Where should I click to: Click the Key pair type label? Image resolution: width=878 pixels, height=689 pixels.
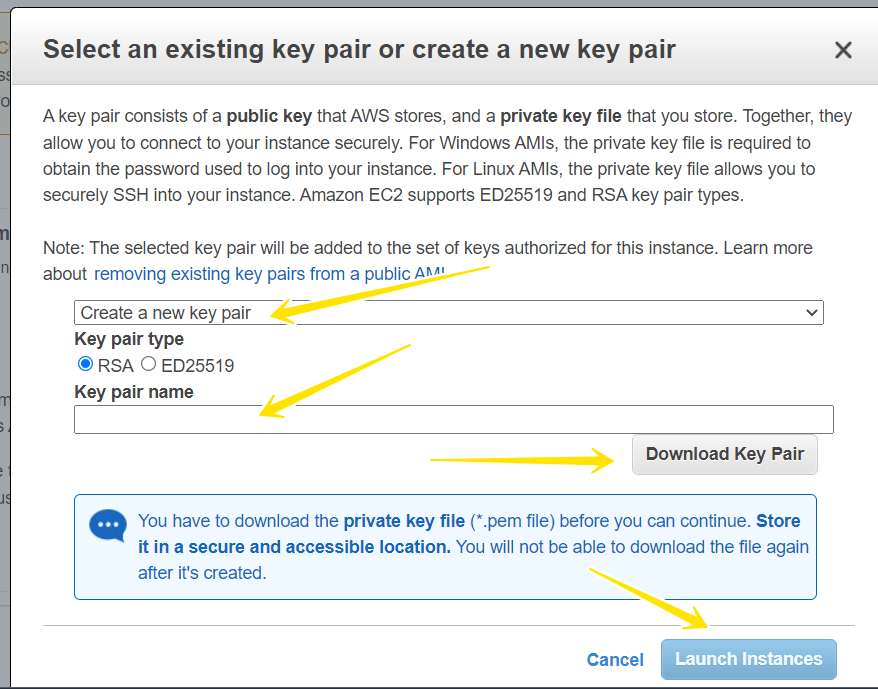point(129,340)
